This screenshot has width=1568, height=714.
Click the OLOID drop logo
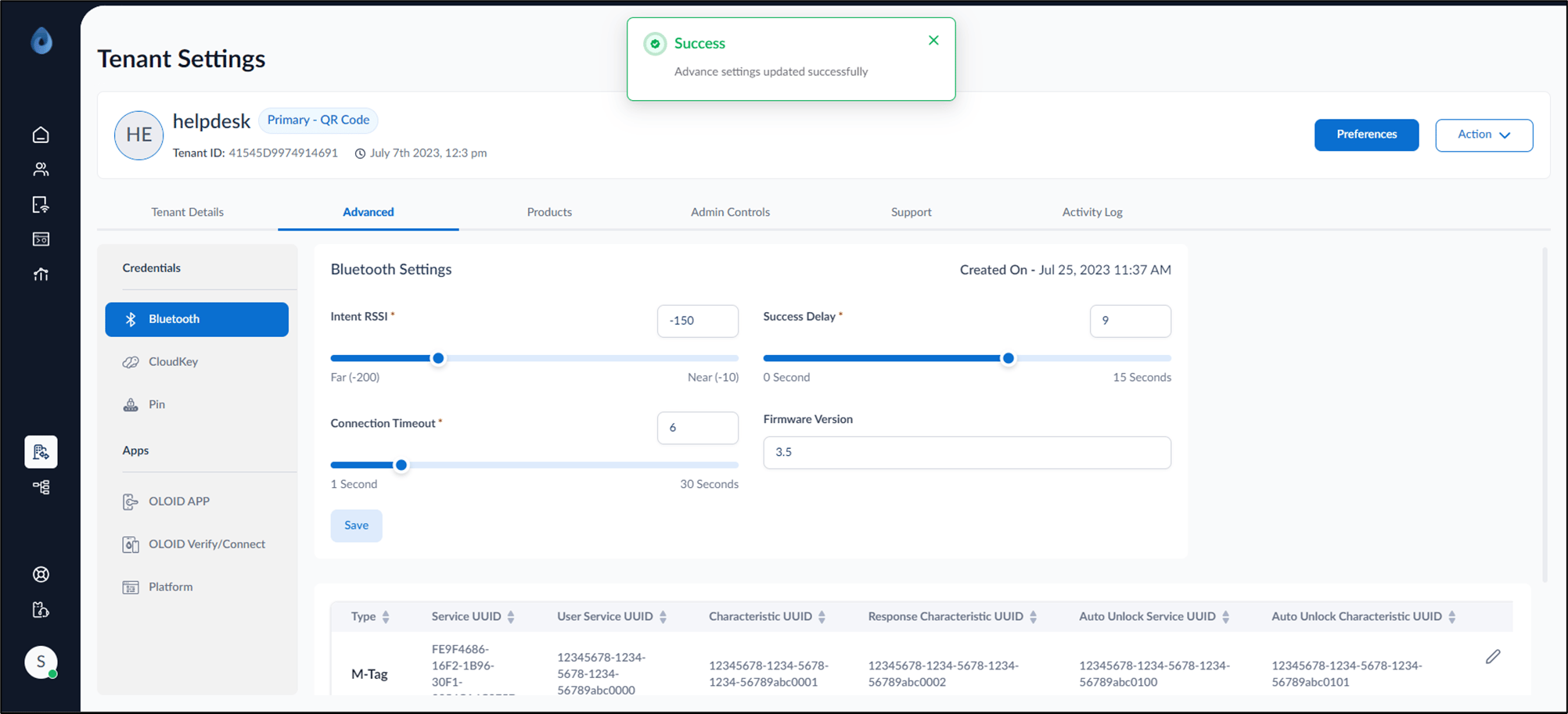(41, 40)
